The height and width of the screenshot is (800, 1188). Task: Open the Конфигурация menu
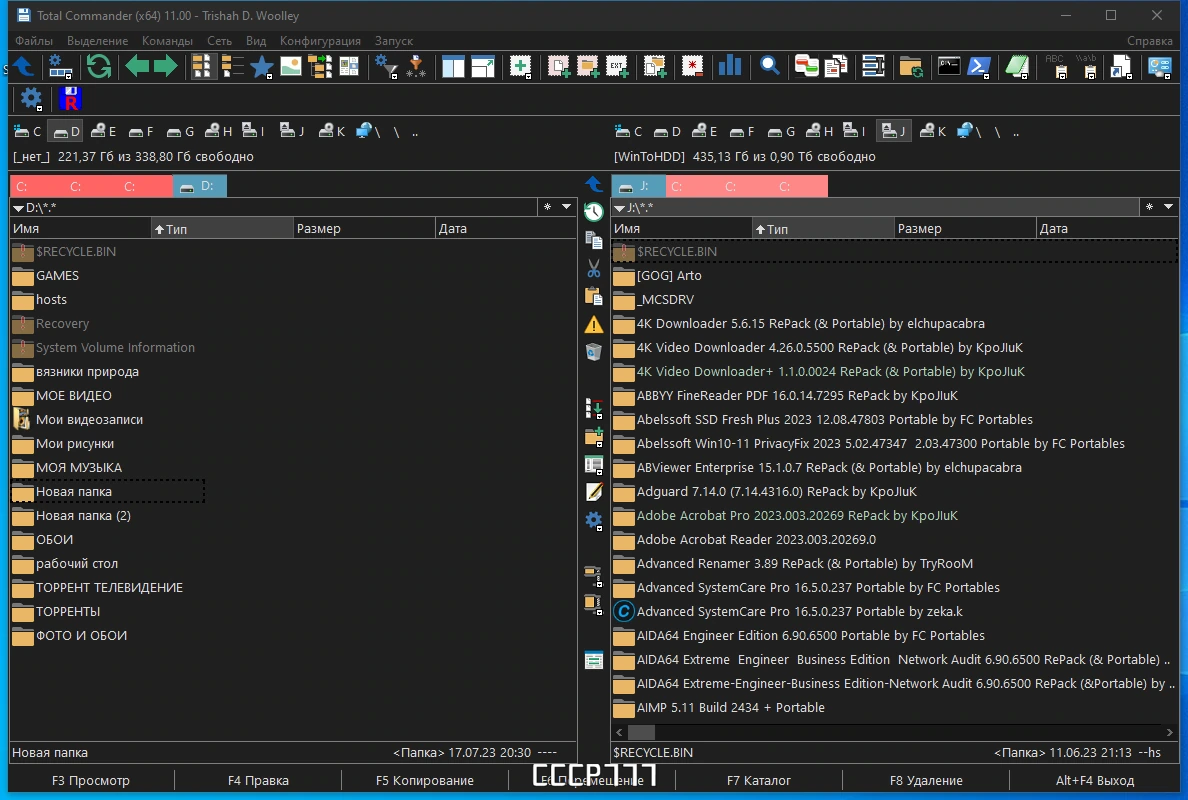(320, 41)
